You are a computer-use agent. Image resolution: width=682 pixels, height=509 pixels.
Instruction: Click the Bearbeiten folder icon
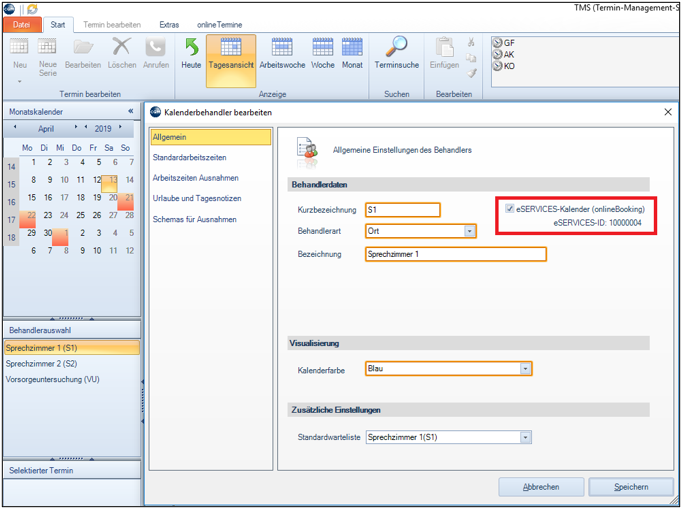(83, 47)
